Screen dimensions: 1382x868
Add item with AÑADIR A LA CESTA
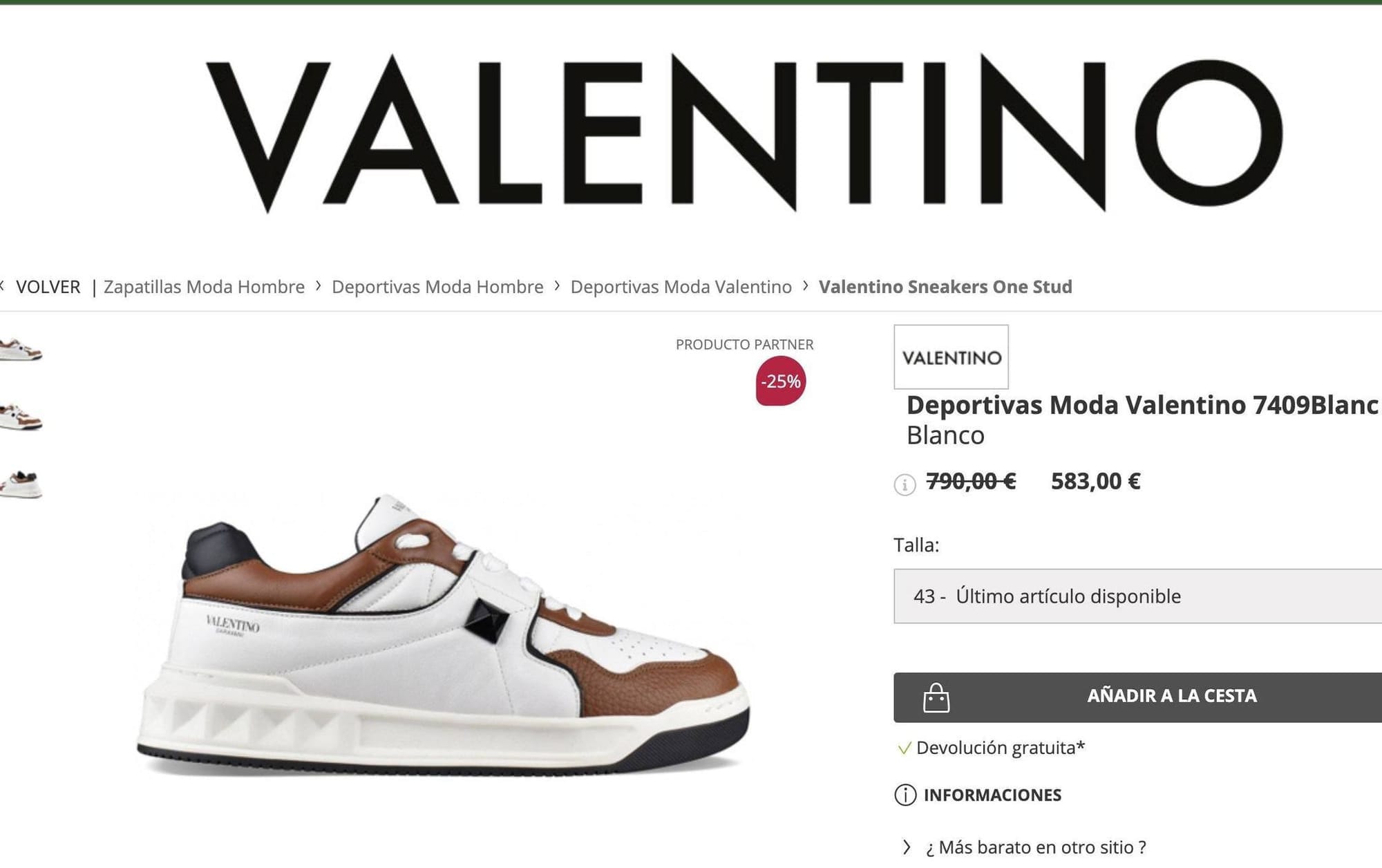click(x=1137, y=697)
